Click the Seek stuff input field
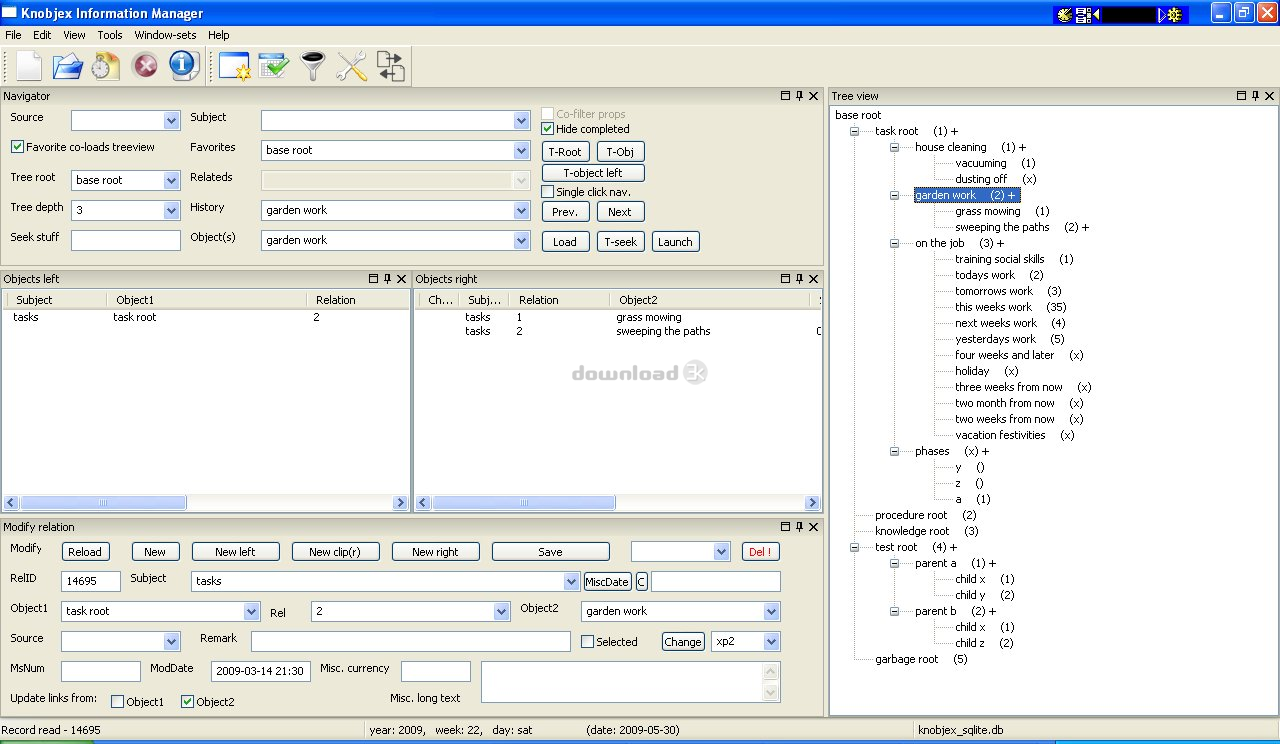Screen dimensions: 1280x744 [126, 241]
